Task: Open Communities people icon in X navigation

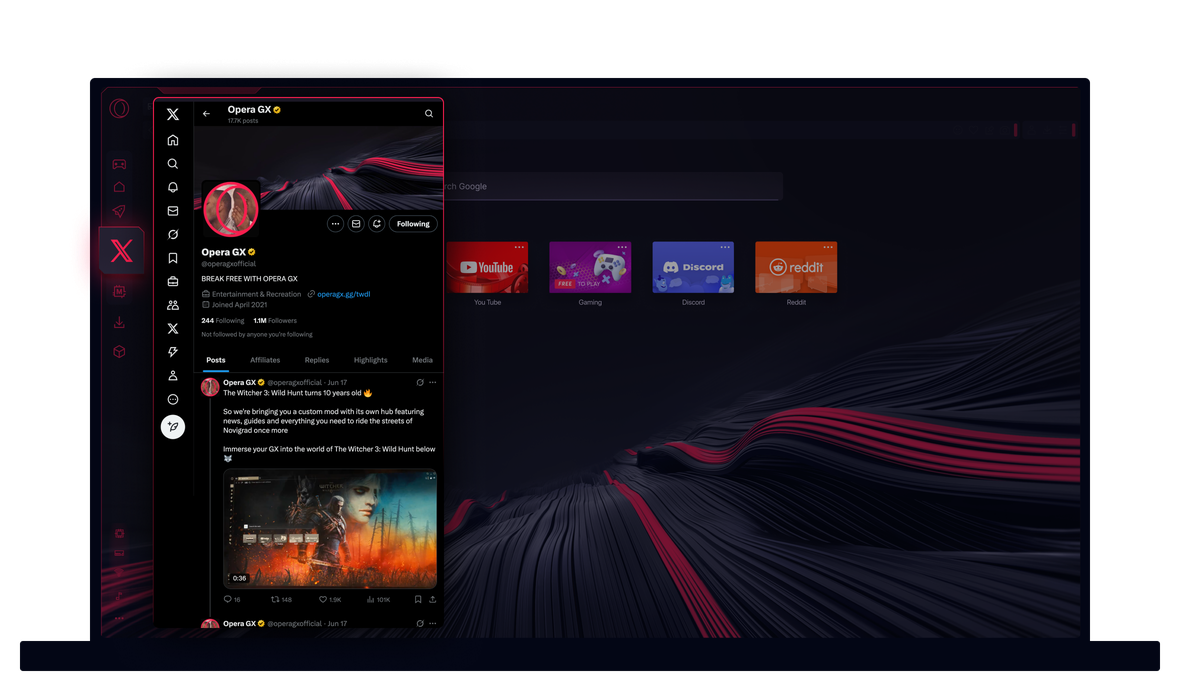Action: tap(172, 305)
